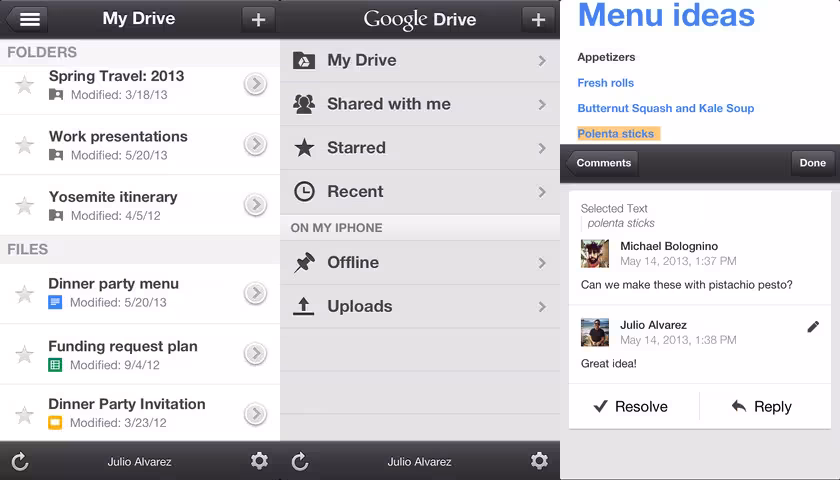This screenshot has height=480, width=840.
Task: Click the Sheets icon under Funding request plan
Action: tap(55, 365)
